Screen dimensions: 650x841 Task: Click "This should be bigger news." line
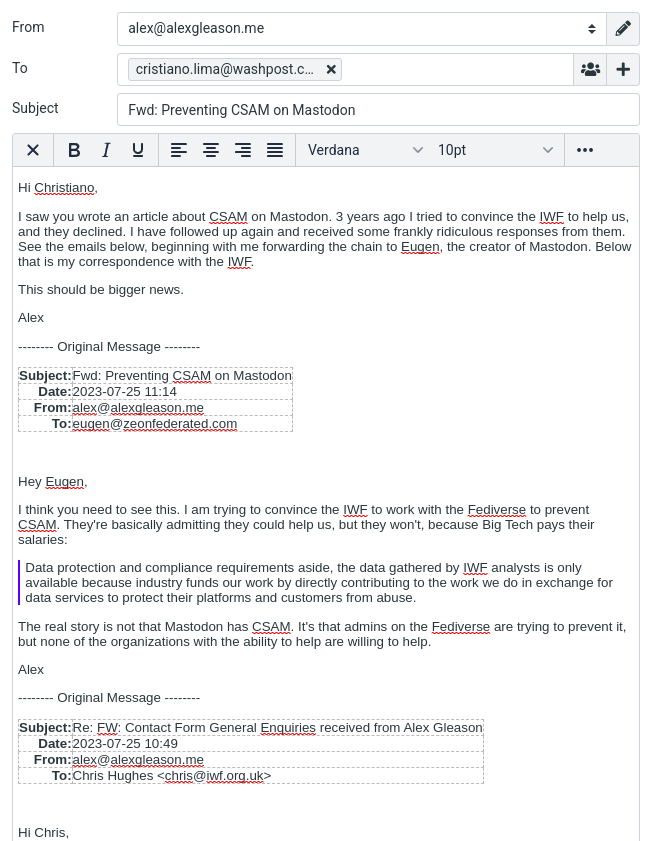click(x=101, y=290)
